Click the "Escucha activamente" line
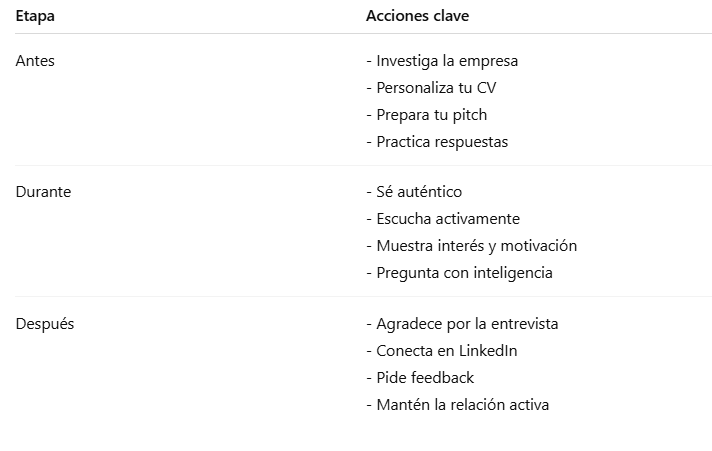The width and height of the screenshot is (712, 451). click(443, 219)
